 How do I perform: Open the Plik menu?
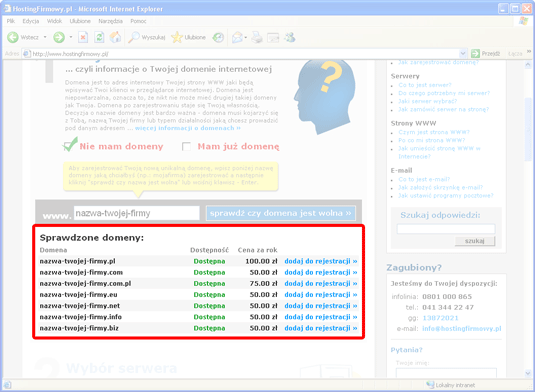(11, 21)
